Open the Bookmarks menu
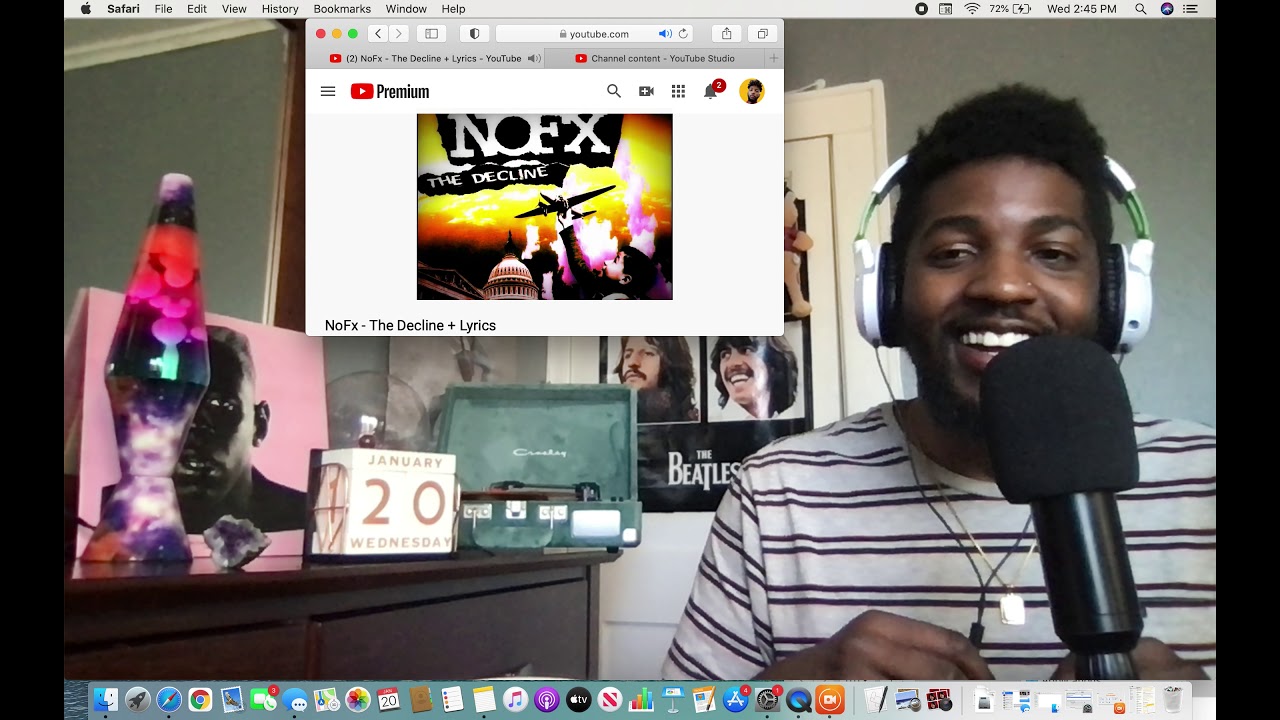 point(342,9)
